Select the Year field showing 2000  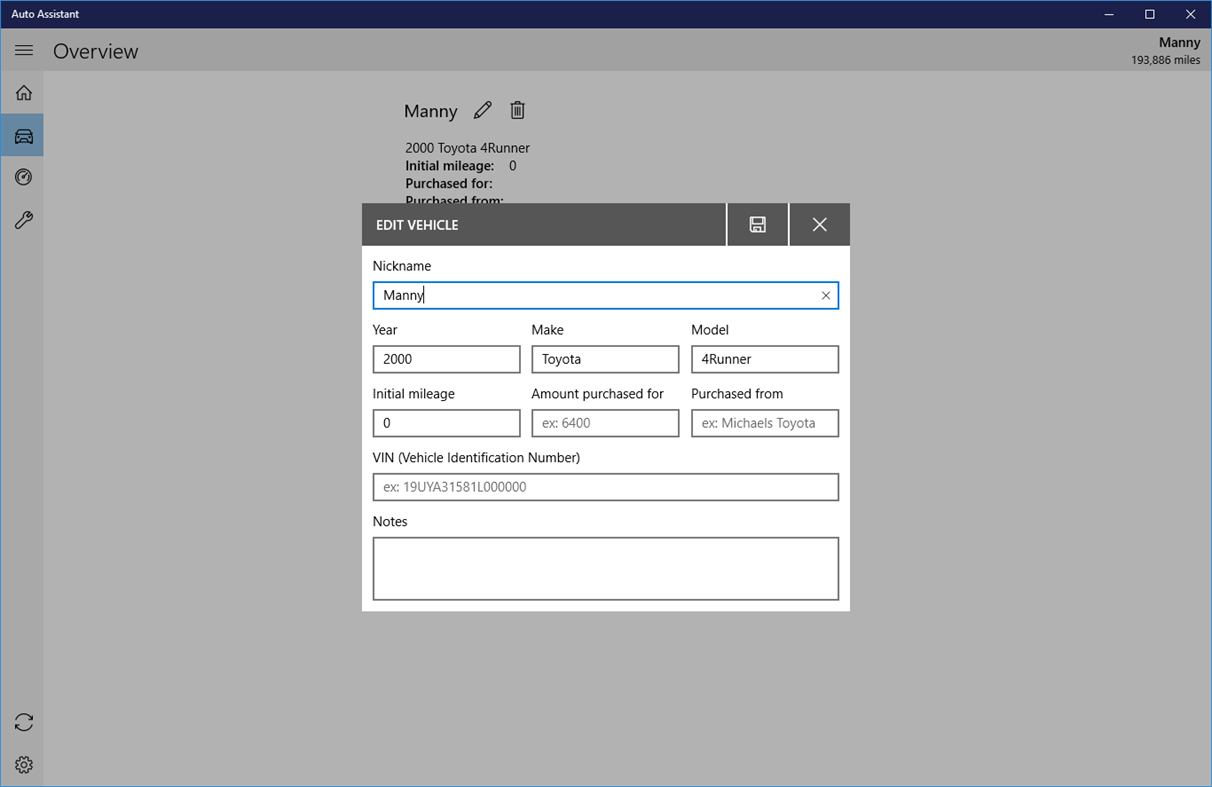click(446, 358)
